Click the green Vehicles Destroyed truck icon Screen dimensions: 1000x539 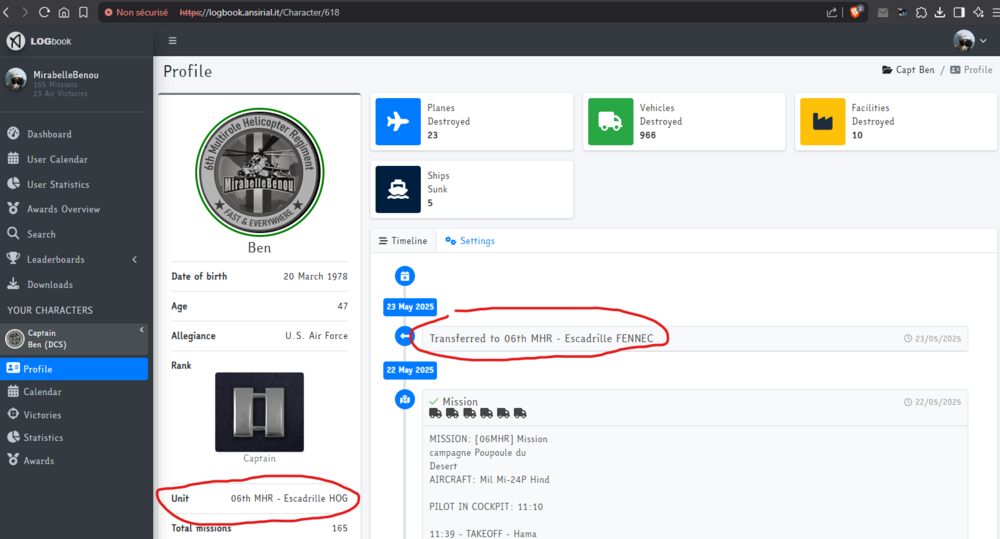pos(610,121)
